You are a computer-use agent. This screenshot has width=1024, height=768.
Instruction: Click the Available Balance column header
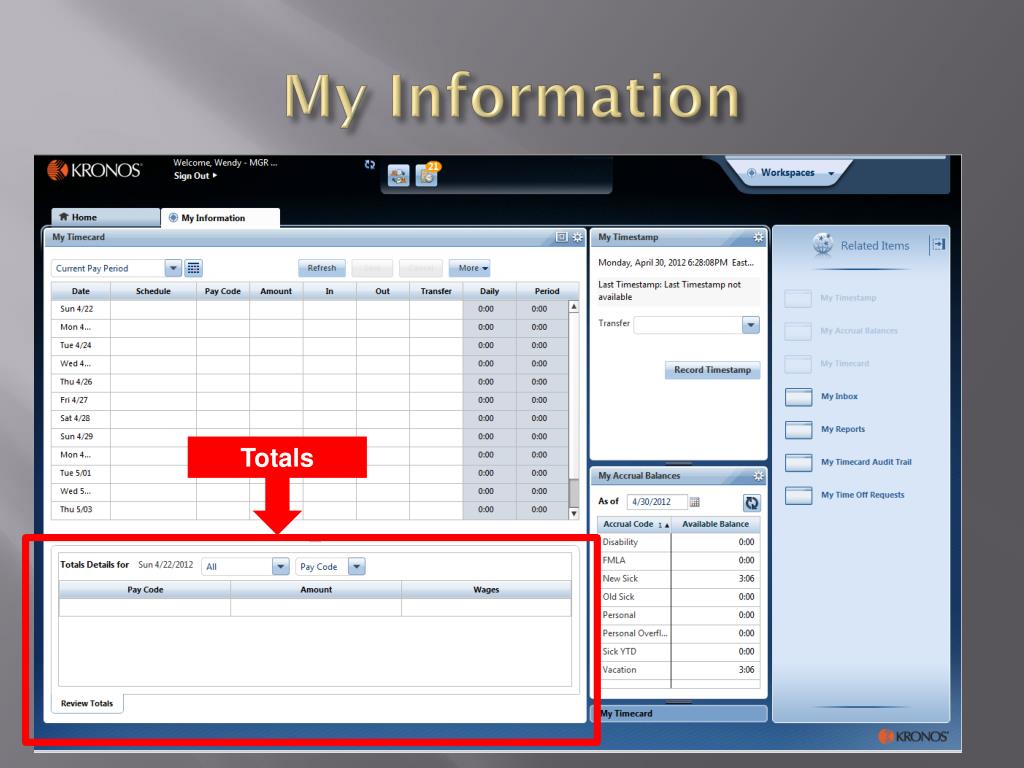716,524
